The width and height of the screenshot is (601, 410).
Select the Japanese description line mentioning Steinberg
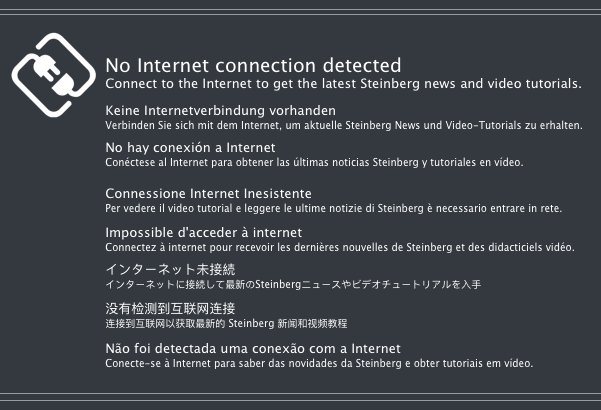coord(293,285)
